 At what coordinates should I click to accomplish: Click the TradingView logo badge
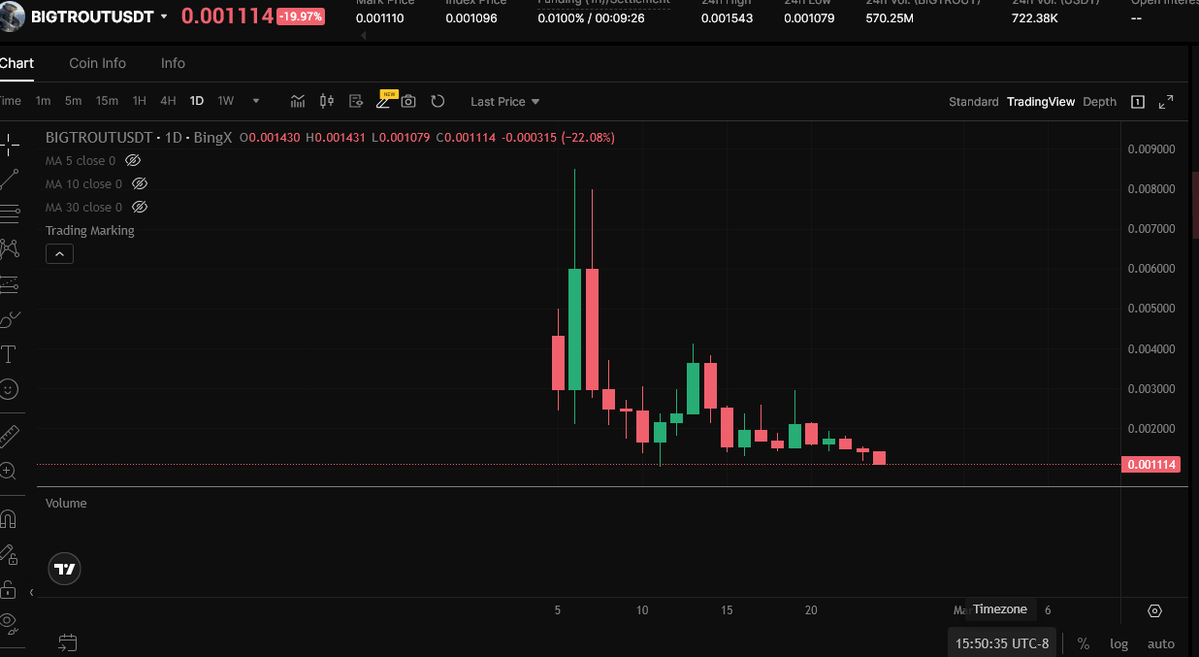pyautogui.click(x=64, y=568)
